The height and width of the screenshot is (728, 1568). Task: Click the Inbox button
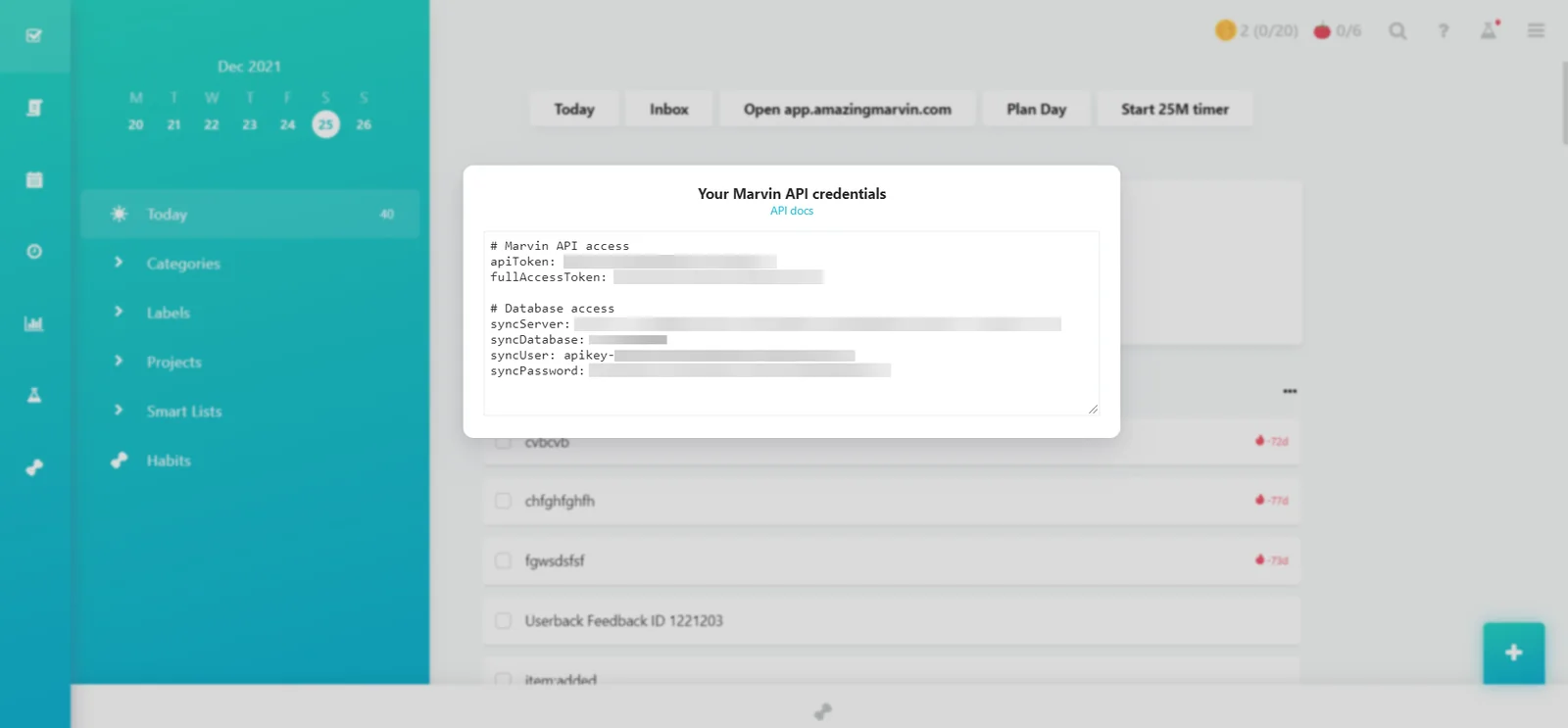(x=669, y=109)
